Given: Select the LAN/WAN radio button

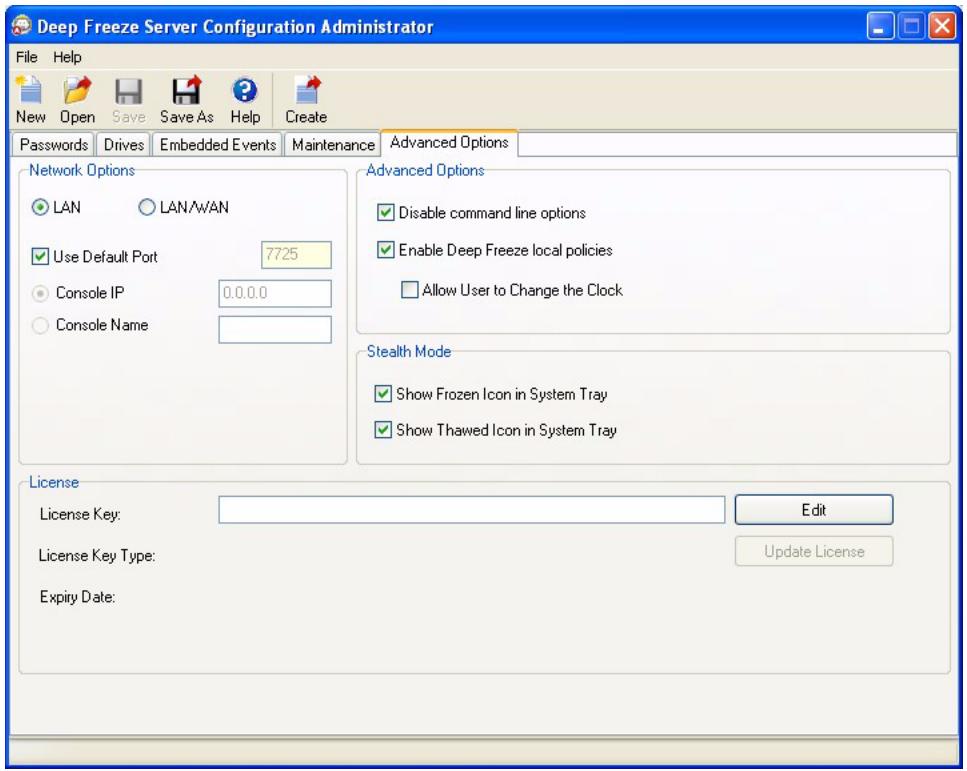Looking at the screenshot, I should [x=147, y=207].
